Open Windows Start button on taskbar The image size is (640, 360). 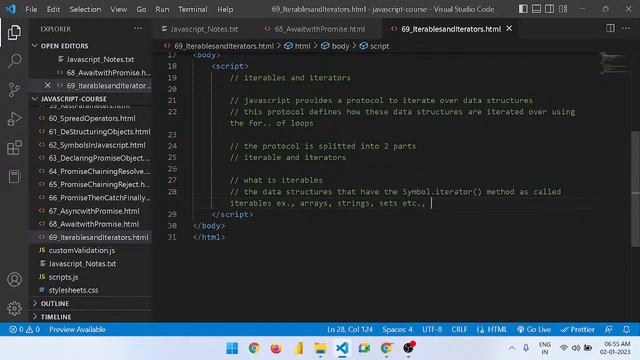click(232, 348)
